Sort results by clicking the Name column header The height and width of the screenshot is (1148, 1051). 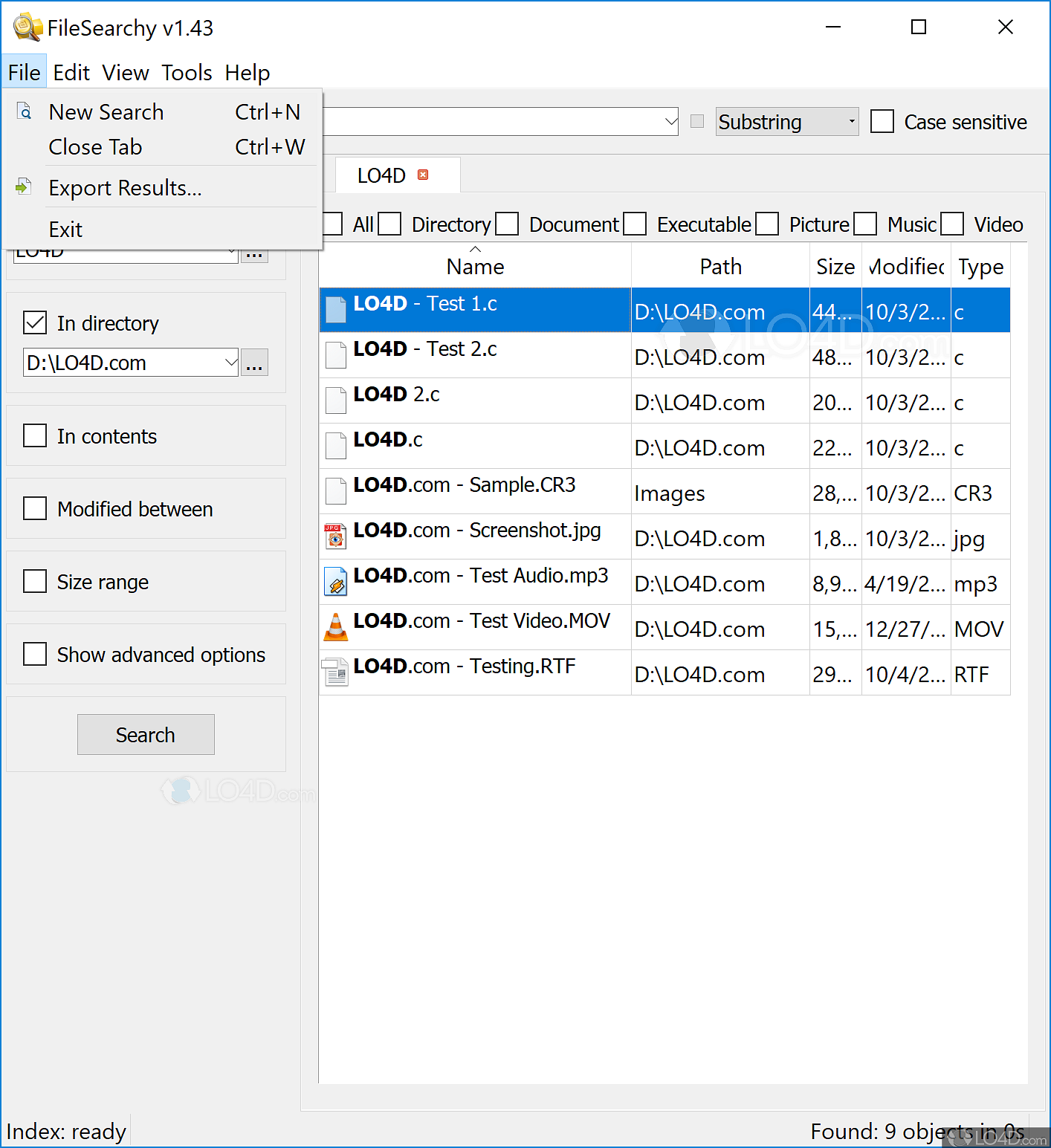475,266
